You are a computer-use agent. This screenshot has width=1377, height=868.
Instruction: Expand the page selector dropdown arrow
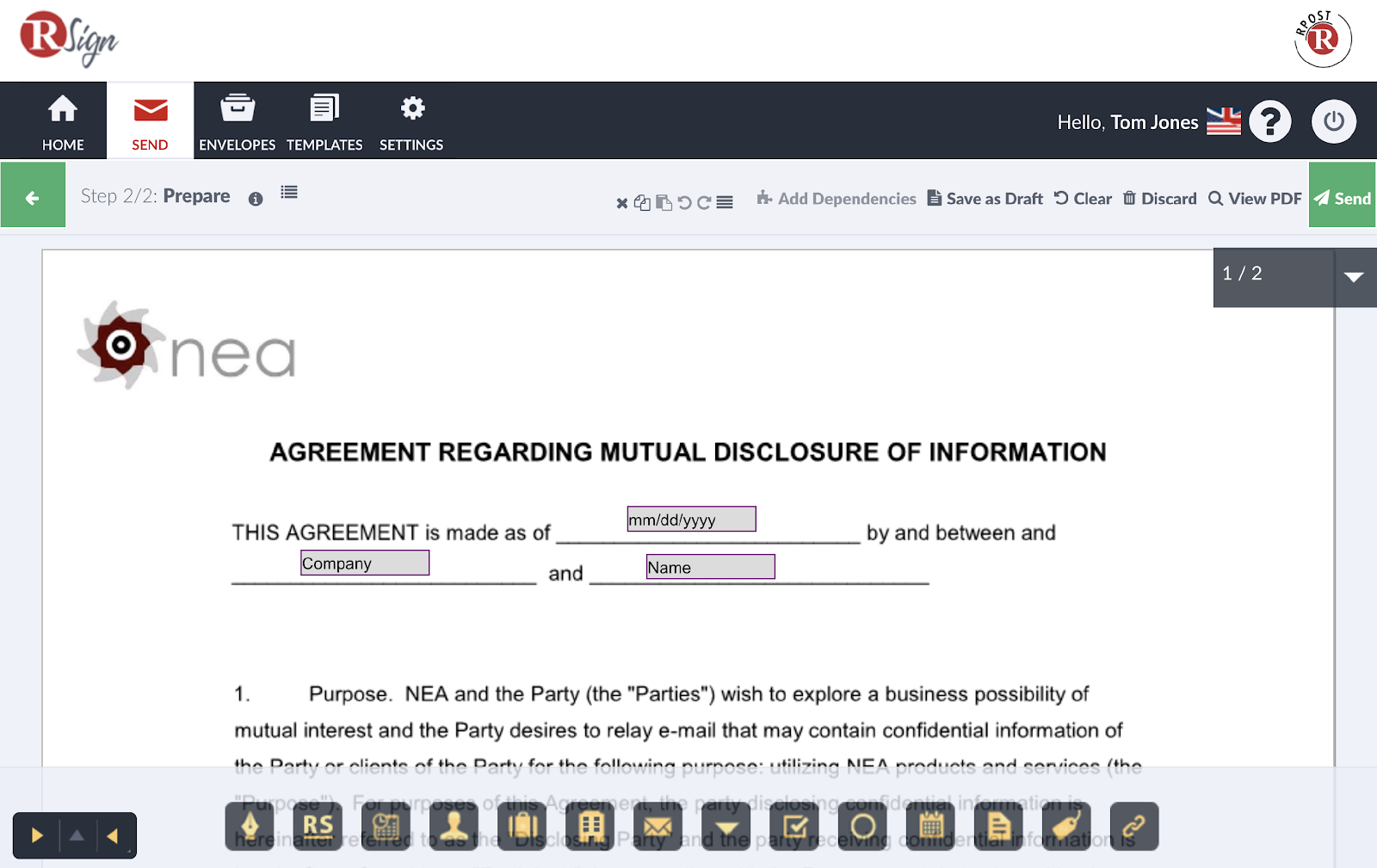click(1354, 277)
